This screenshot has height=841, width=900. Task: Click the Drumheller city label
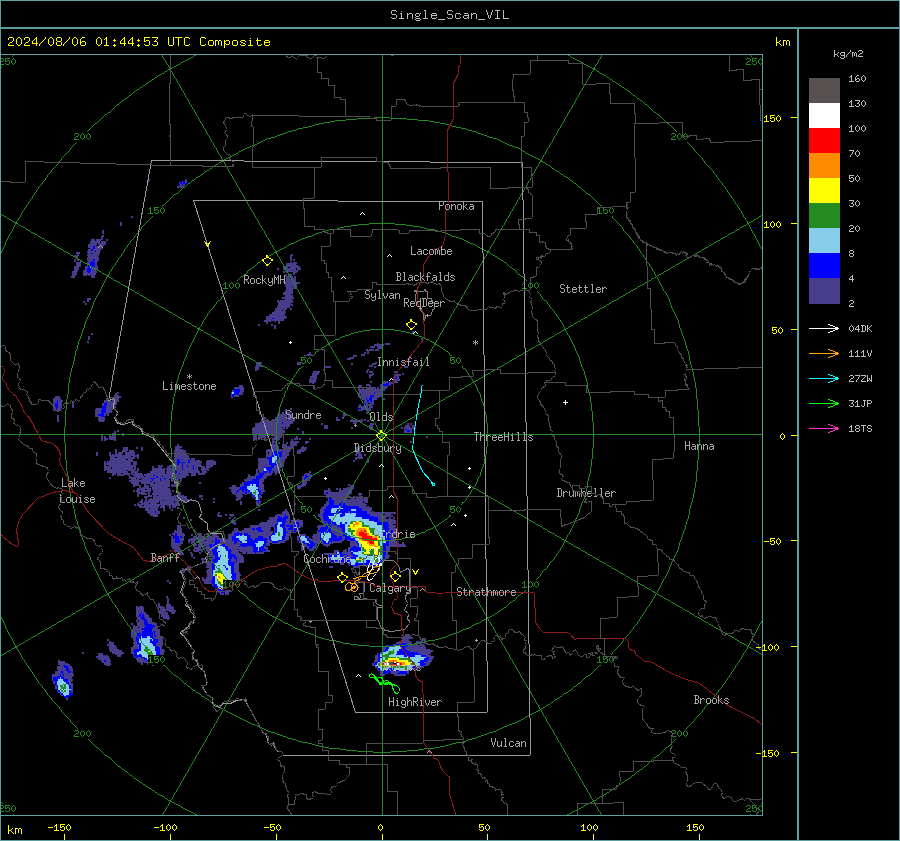point(586,493)
